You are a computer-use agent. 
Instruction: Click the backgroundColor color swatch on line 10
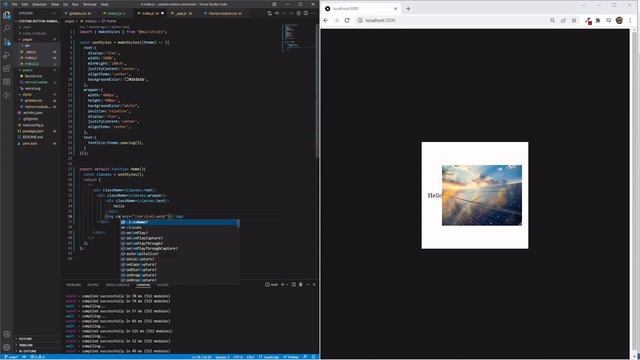tap(127, 79)
